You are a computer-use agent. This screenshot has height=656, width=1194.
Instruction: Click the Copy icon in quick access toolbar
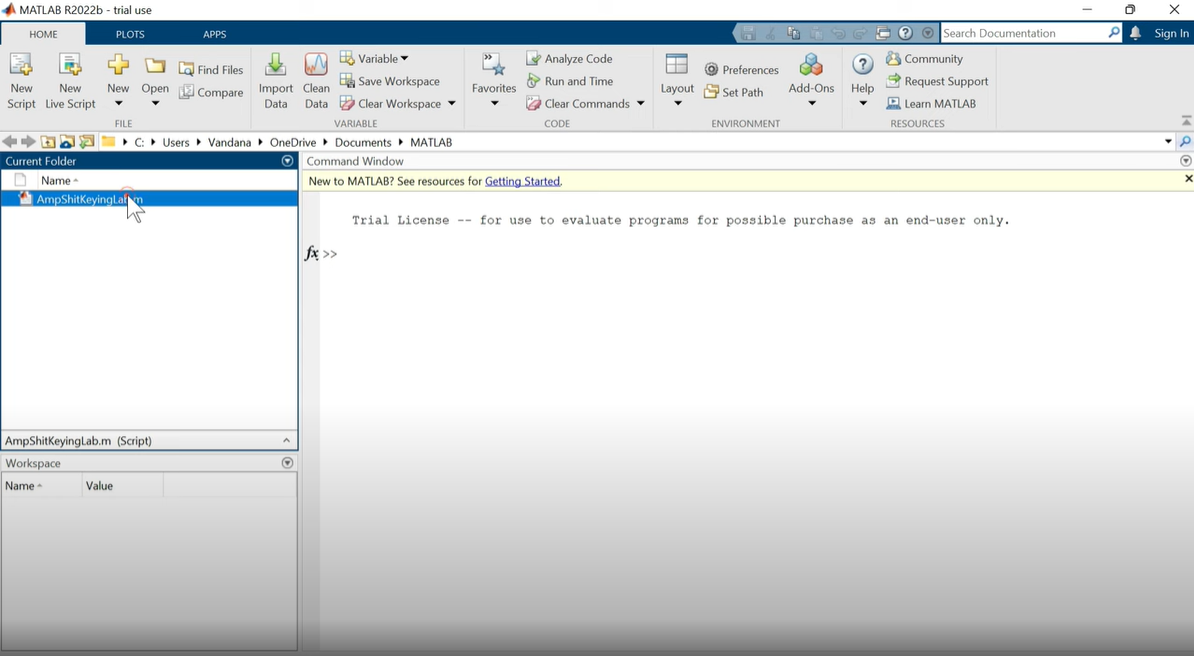[x=793, y=33]
